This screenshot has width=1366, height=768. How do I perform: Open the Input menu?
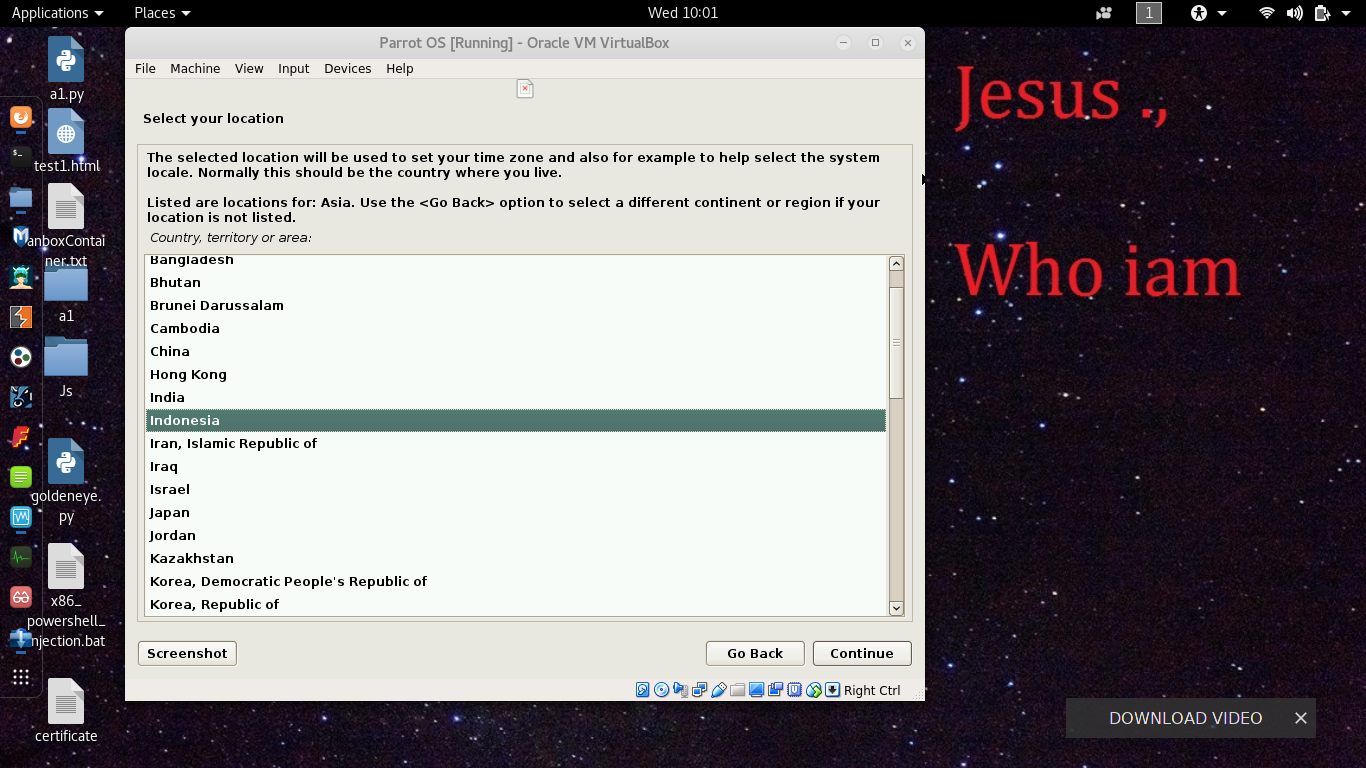pos(294,68)
